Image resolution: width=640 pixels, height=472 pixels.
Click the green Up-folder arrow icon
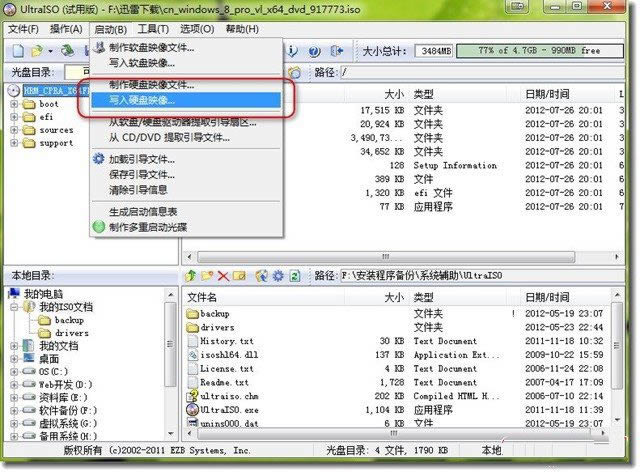click(x=191, y=276)
